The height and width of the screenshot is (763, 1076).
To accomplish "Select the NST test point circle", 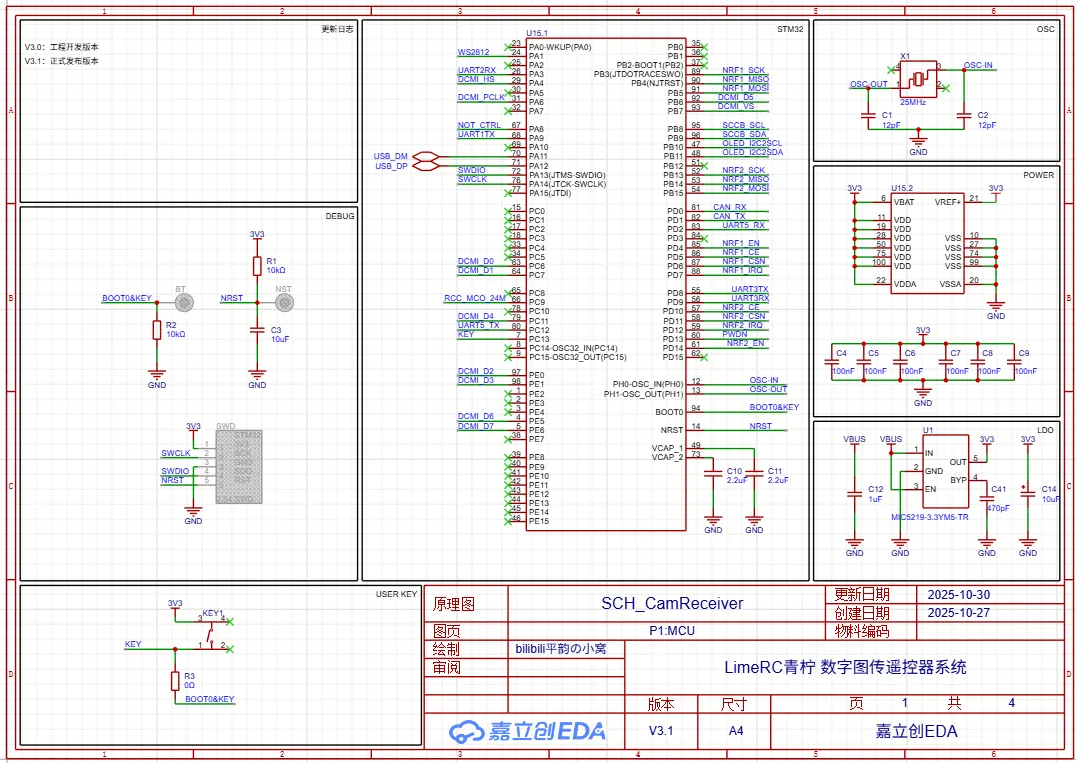I will 283,299.
